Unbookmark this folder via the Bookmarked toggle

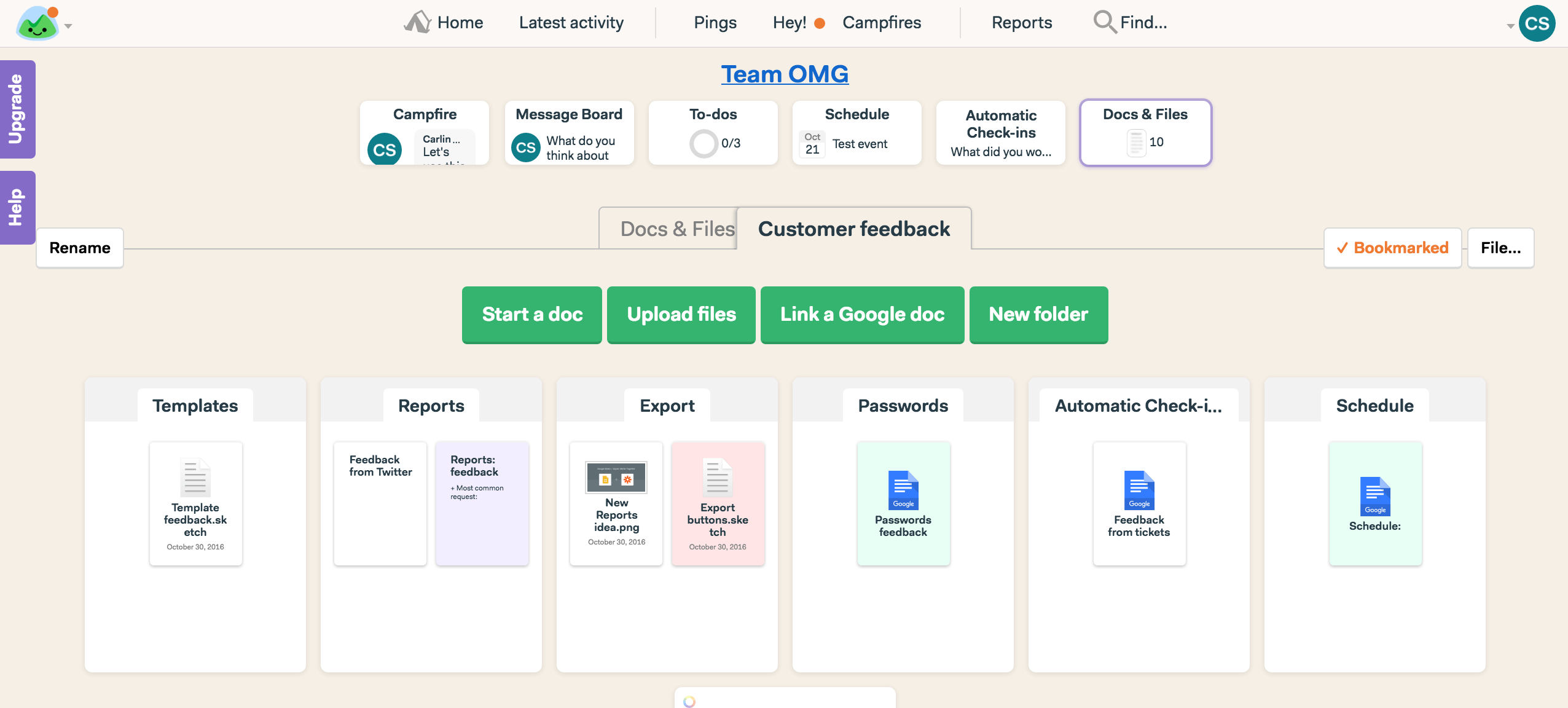(1393, 248)
